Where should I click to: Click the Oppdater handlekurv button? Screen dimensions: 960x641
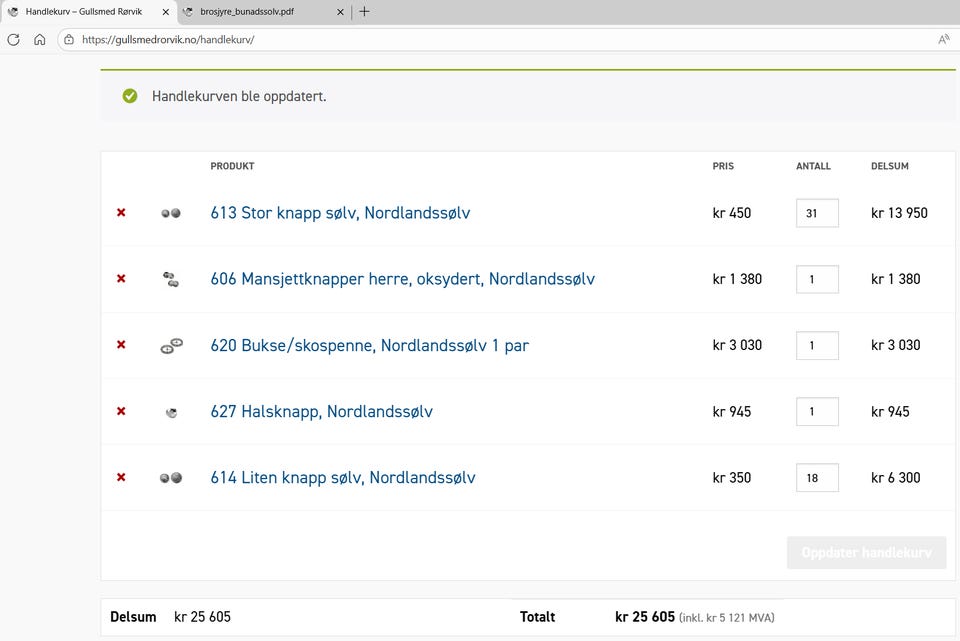(866, 552)
